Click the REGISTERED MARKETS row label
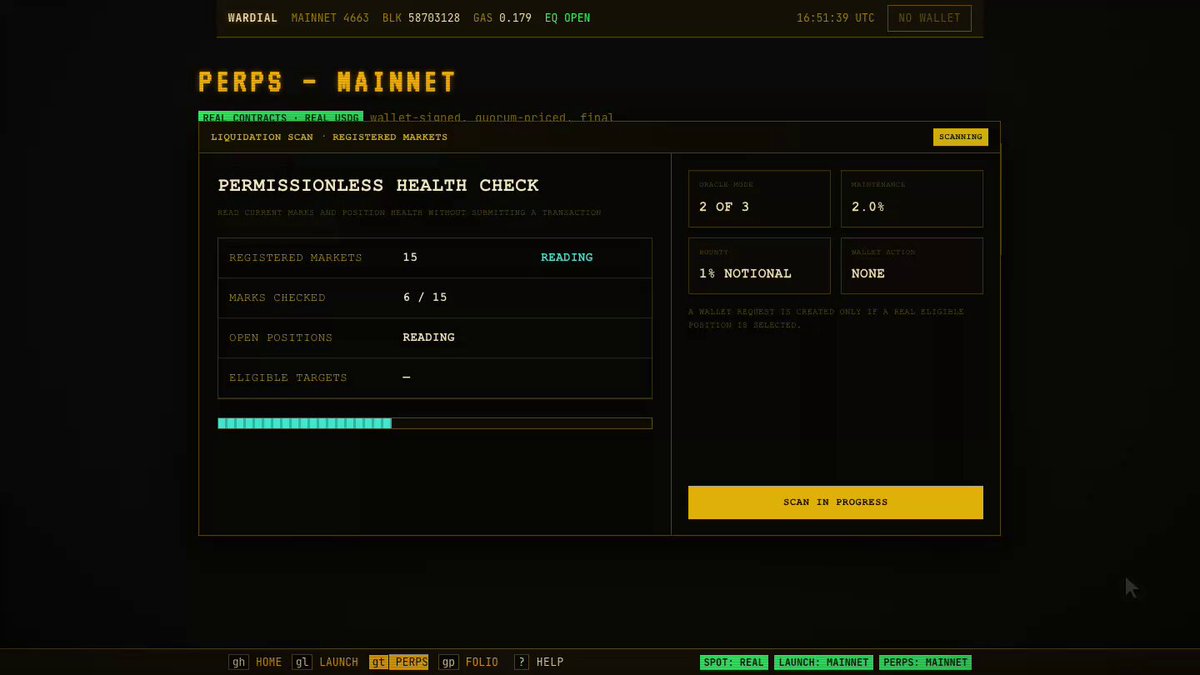 pyautogui.click(x=295, y=257)
